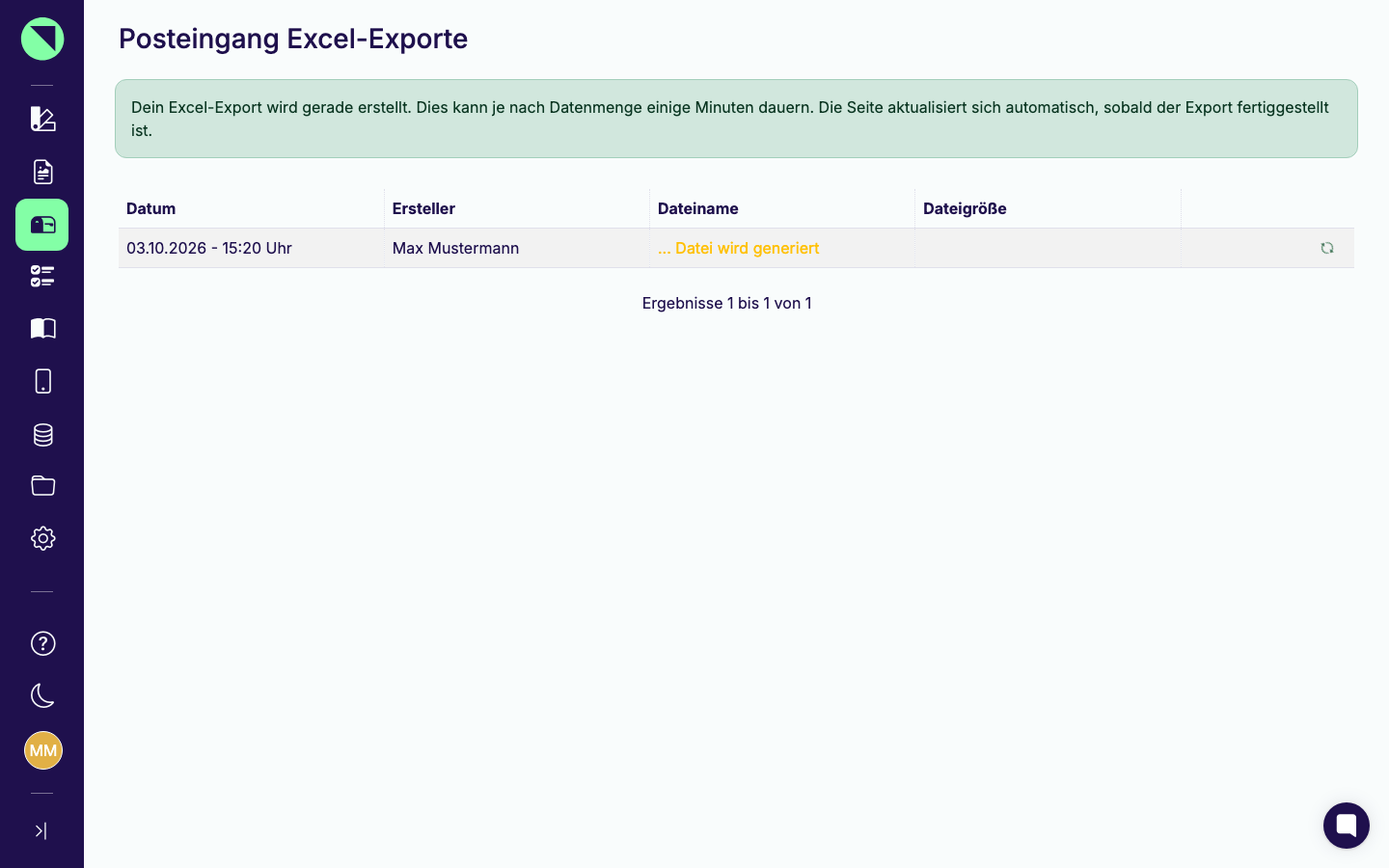1389x868 pixels.
Task: Toggle dark mode with the moon icon
Action: pyautogui.click(x=42, y=695)
